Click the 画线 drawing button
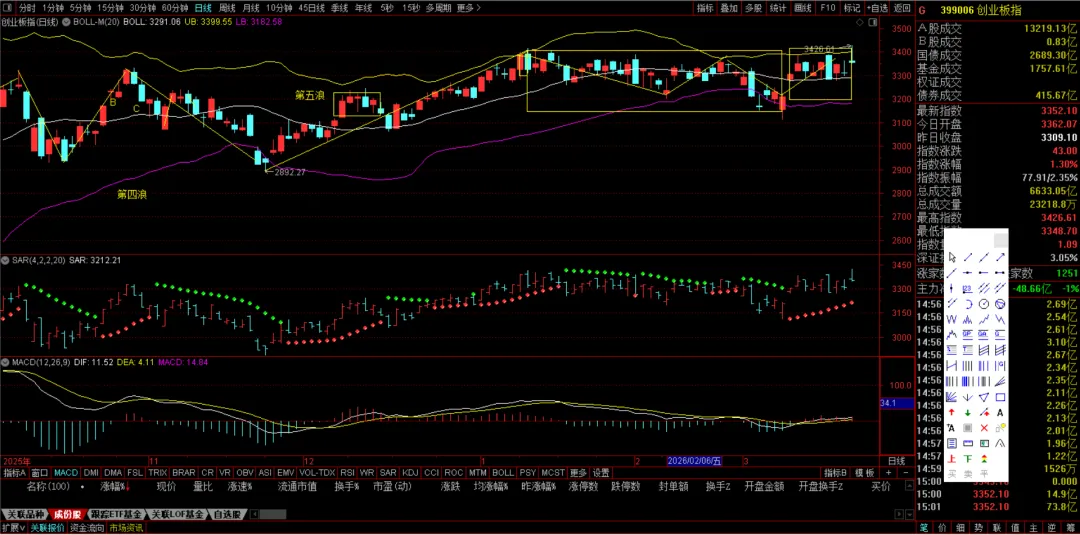1080x535 pixels. pos(803,8)
